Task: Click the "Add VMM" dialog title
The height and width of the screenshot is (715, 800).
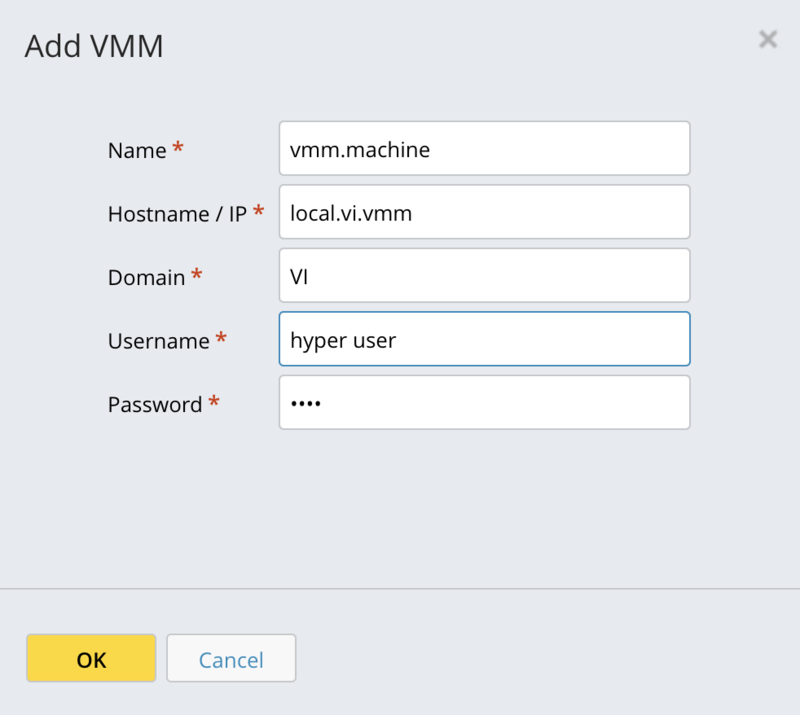Action: 94,46
